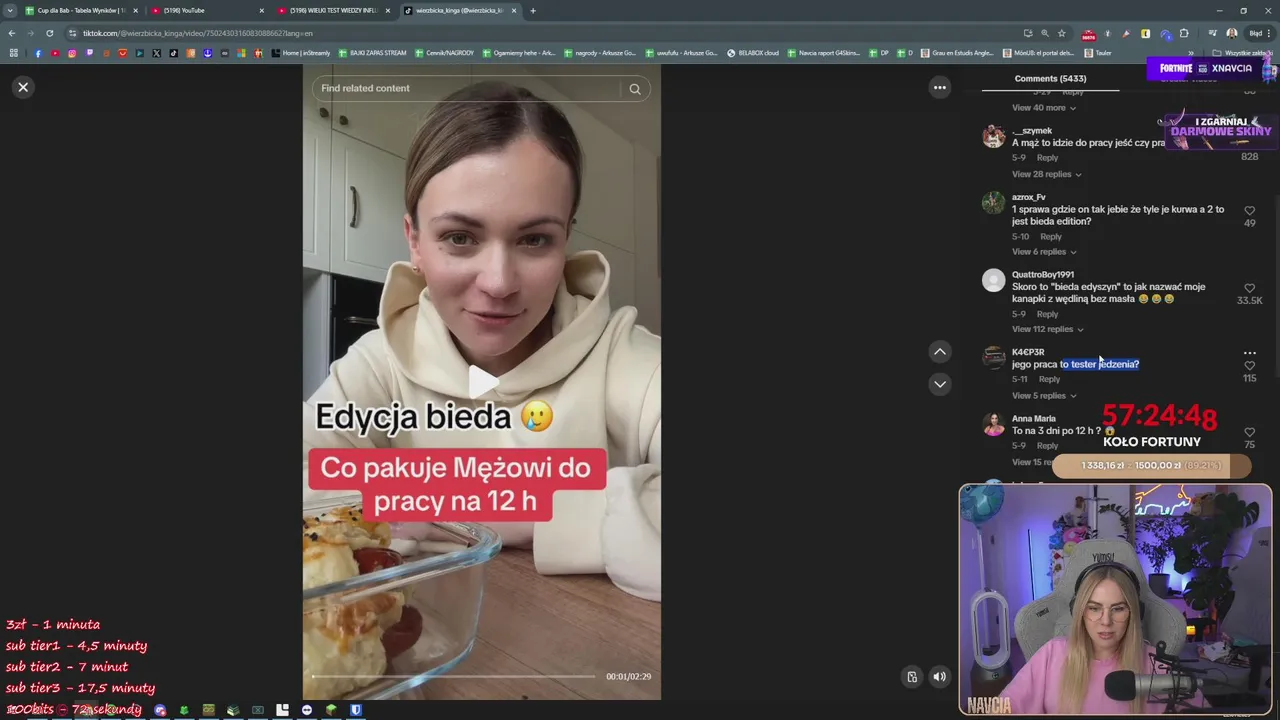The image size is (1280, 720).
Task: Open the Discord icon in the taskbar
Action: click(160, 710)
